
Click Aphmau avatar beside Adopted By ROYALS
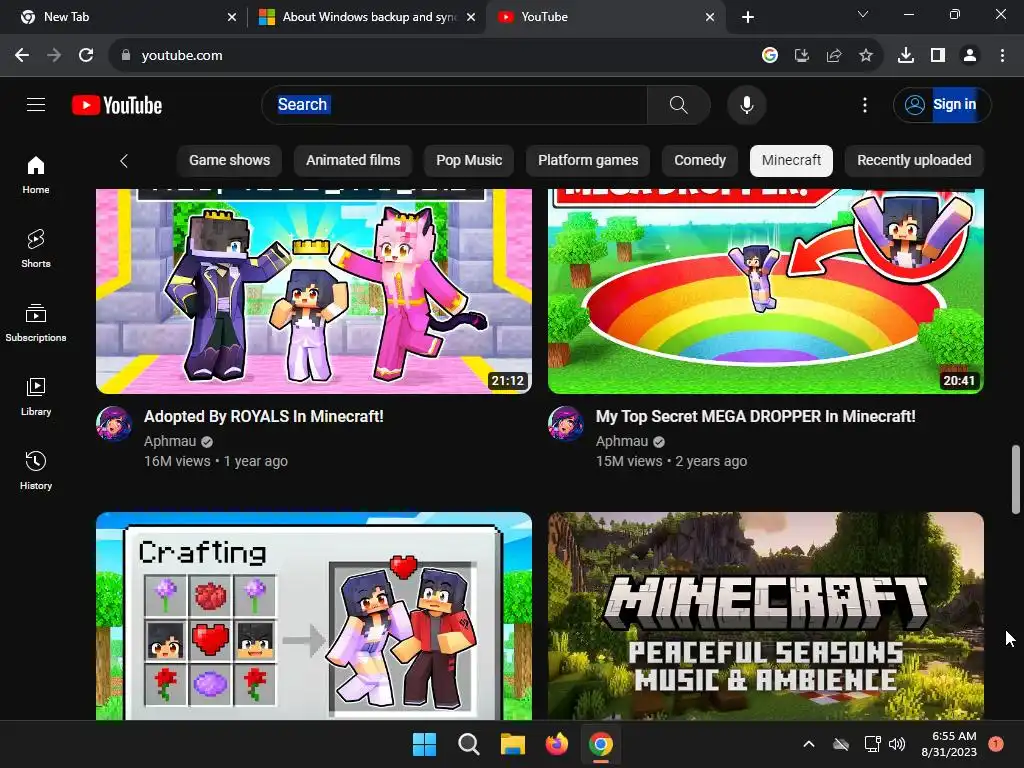coord(114,424)
